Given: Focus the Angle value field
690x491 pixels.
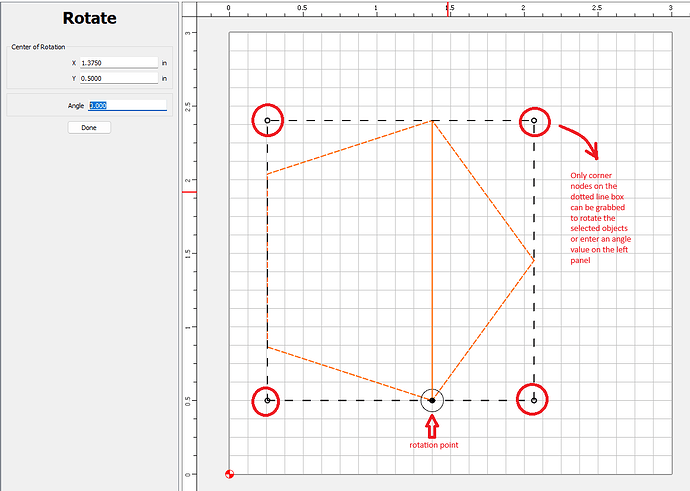Looking at the screenshot, I should tap(127, 105).
